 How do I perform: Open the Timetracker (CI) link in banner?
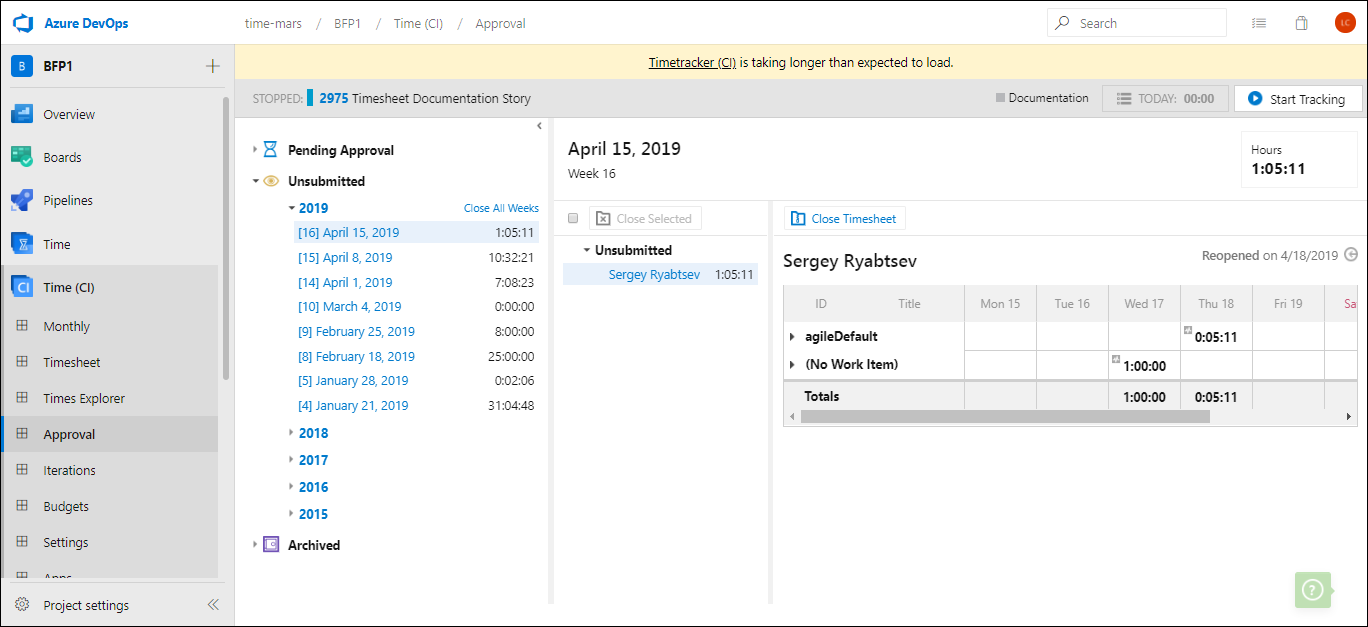[692, 62]
